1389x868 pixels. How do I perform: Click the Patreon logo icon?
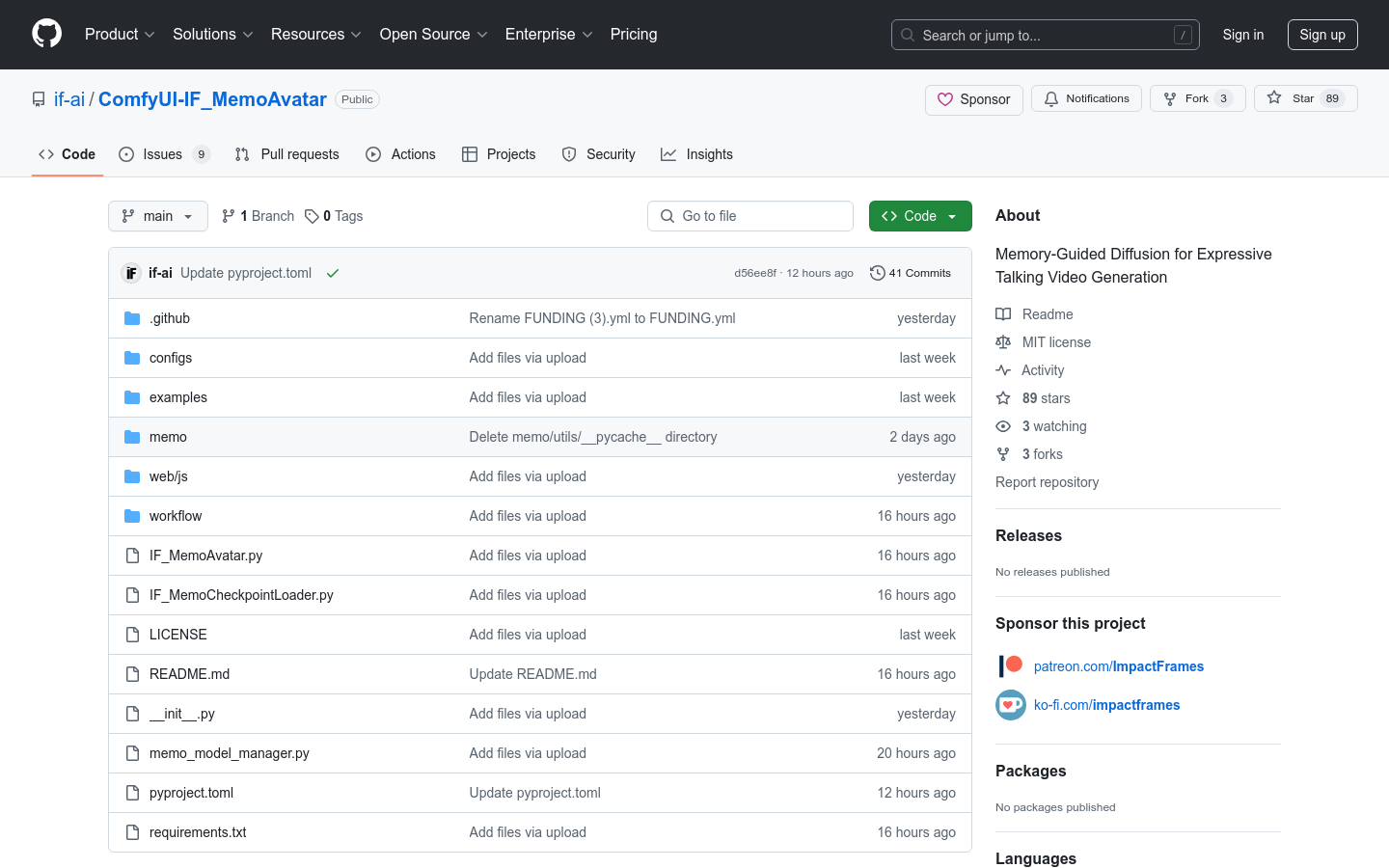[1011, 665]
